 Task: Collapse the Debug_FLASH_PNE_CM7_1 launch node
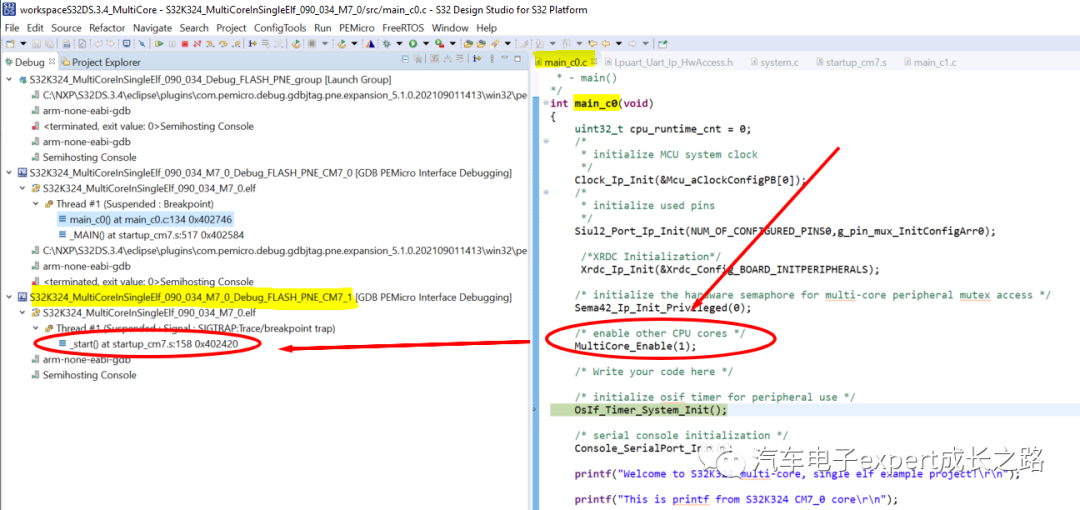(8, 297)
